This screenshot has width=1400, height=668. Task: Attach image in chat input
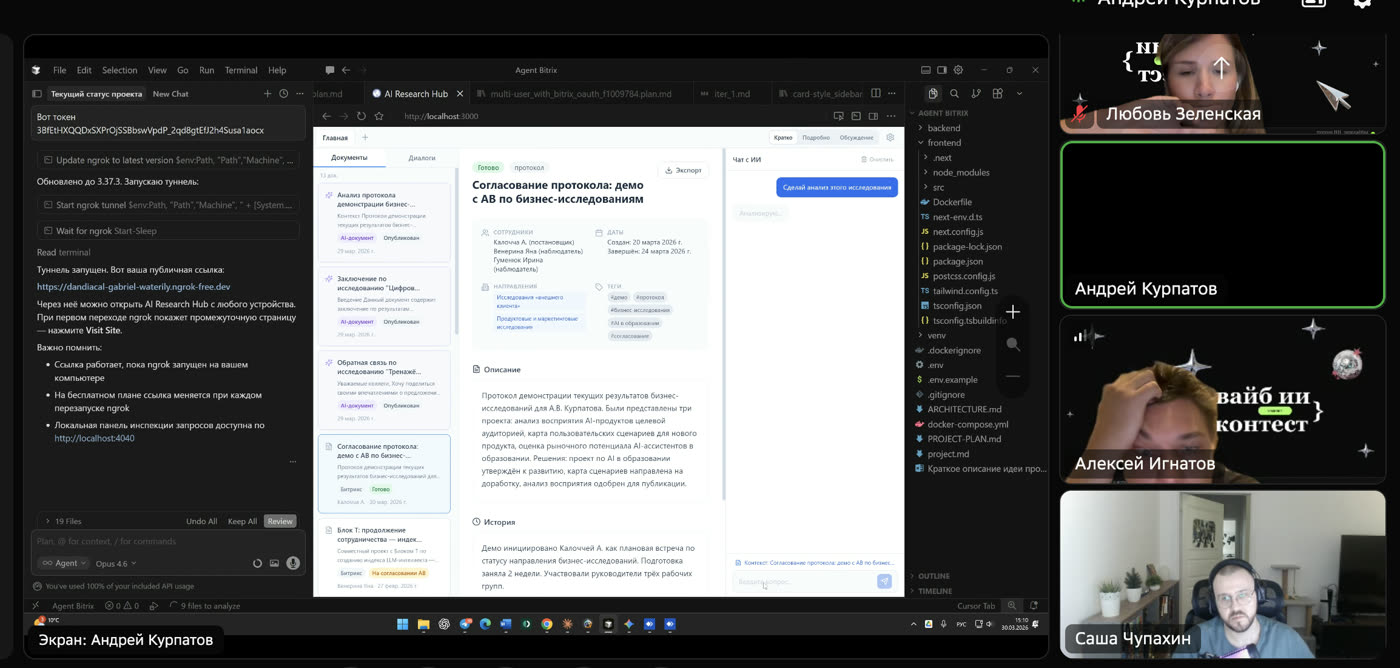[274, 563]
